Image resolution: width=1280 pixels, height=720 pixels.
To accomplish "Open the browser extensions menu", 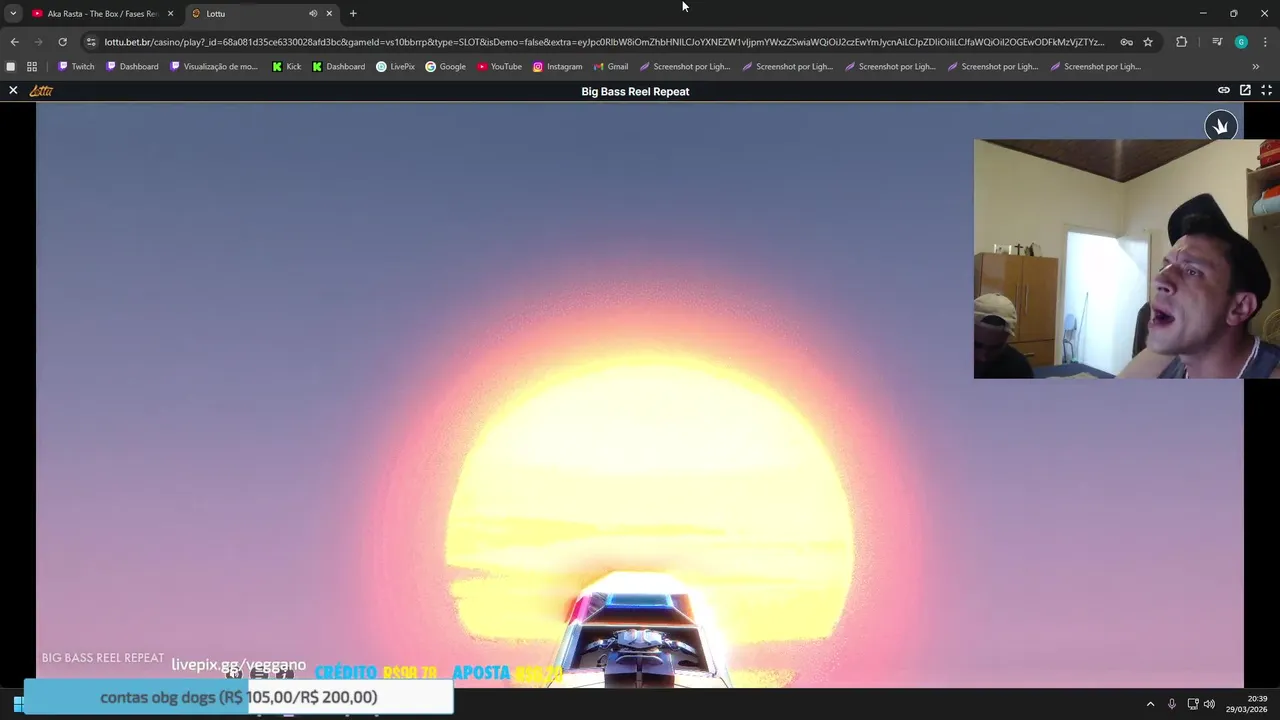I will pos(1181,42).
